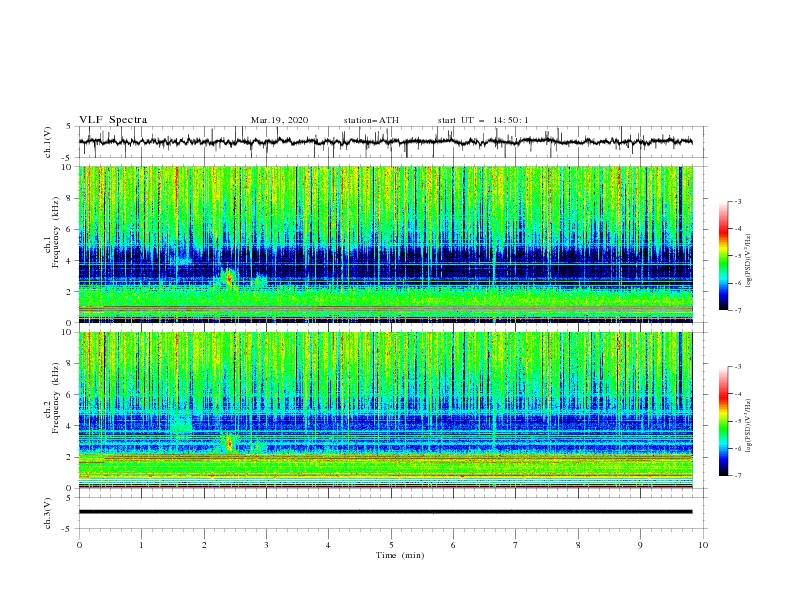Click the time axis tick label "9"
The width and height of the screenshot is (792, 612).
point(640,545)
